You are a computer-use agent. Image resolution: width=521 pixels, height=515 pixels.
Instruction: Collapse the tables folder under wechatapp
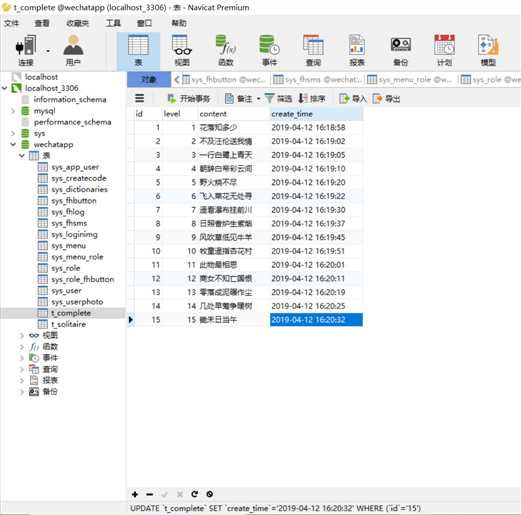pos(22,156)
